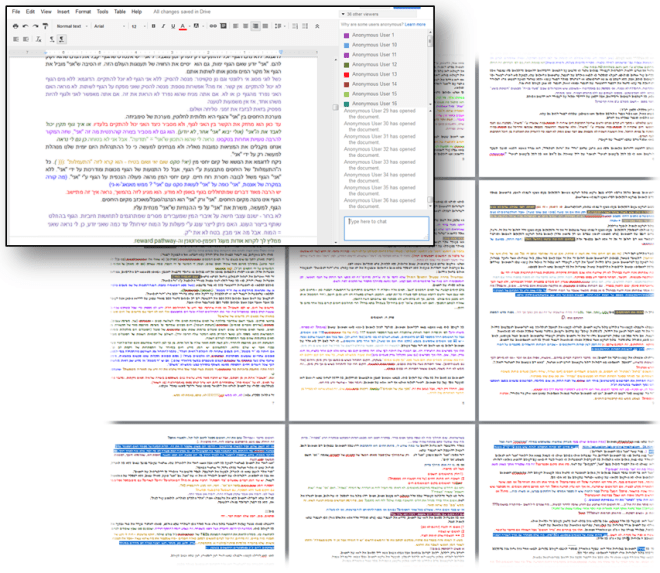Select the Paint format icon
This screenshot has width=660, height=573.
click(x=47, y=25)
